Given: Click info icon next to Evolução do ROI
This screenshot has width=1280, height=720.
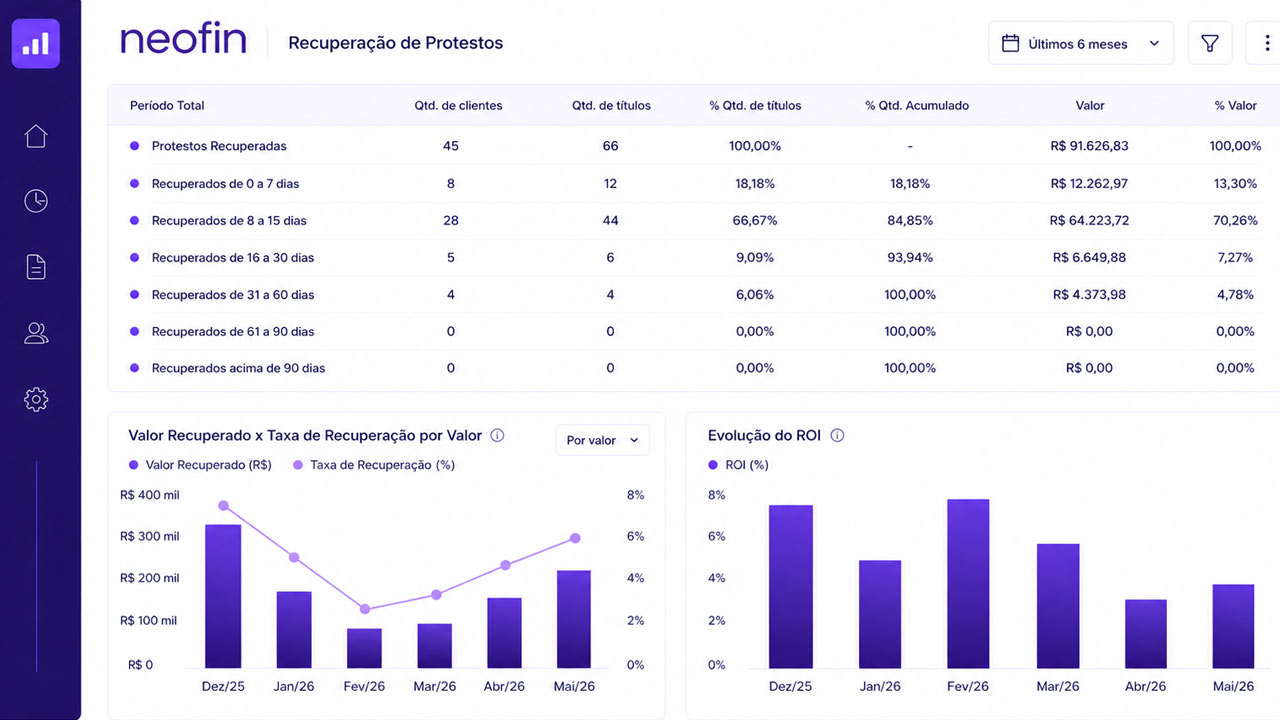Looking at the screenshot, I should [x=838, y=435].
